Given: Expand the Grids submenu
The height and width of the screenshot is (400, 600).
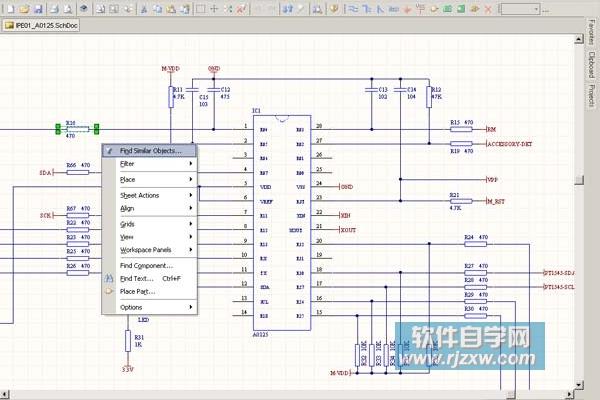Looking at the screenshot, I should [150, 224].
